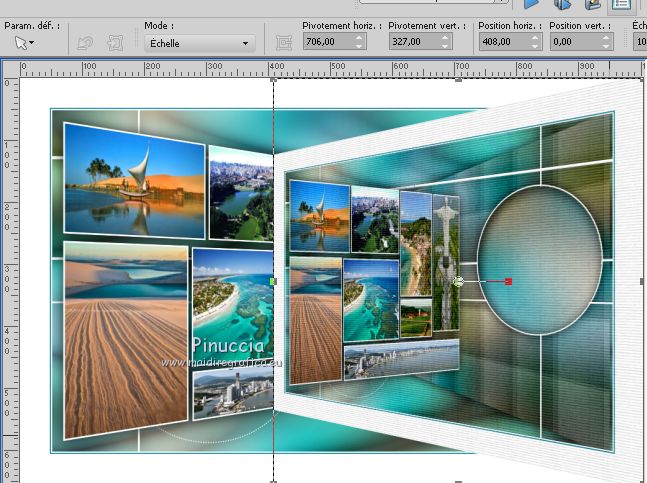Increase Position horiz. with up arrow
The height and width of the screenshot is (483, 647).
click(x=536, y=38)
